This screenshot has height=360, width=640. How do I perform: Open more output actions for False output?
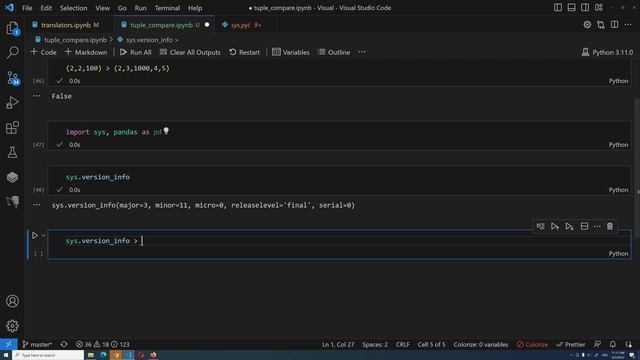click(x=37, y=96)
